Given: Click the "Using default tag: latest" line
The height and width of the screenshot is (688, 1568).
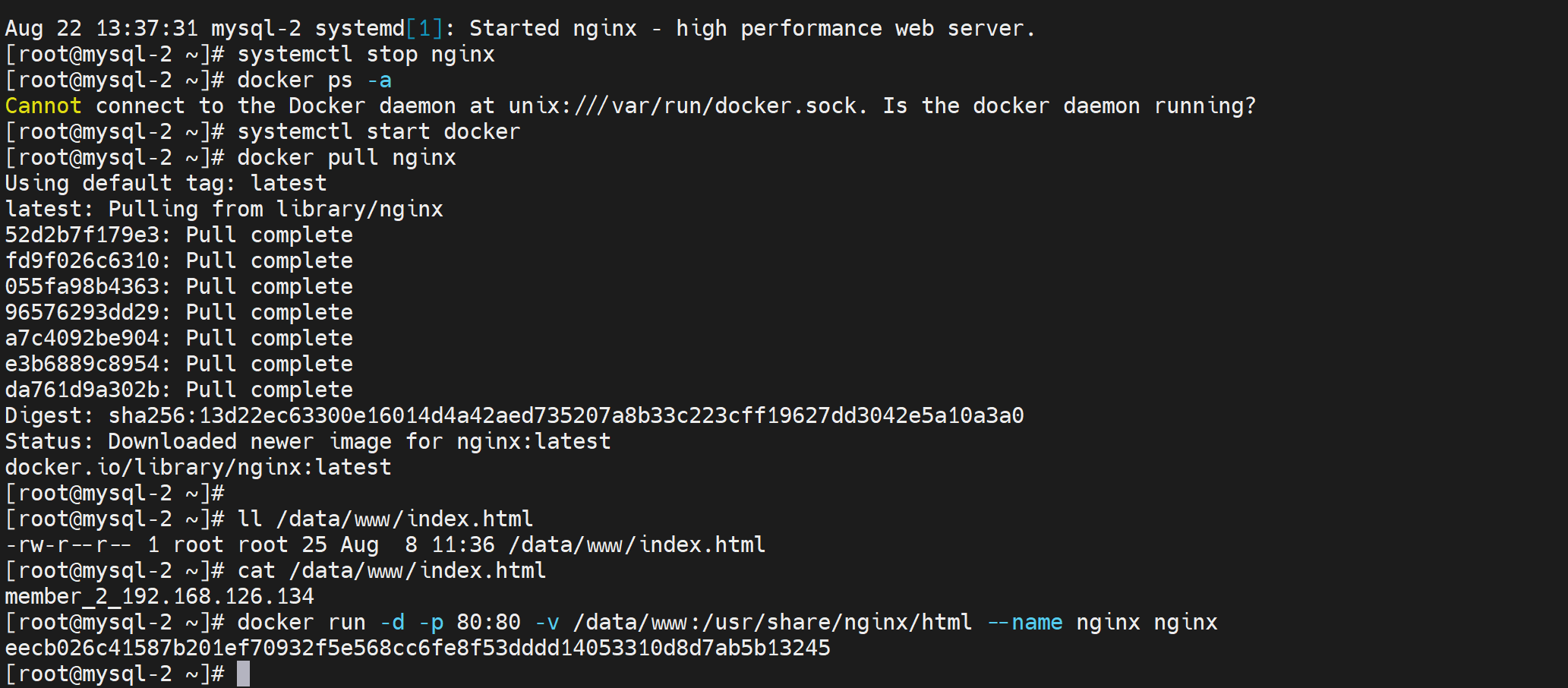Looking at the screenshot, I should (166, 183).
